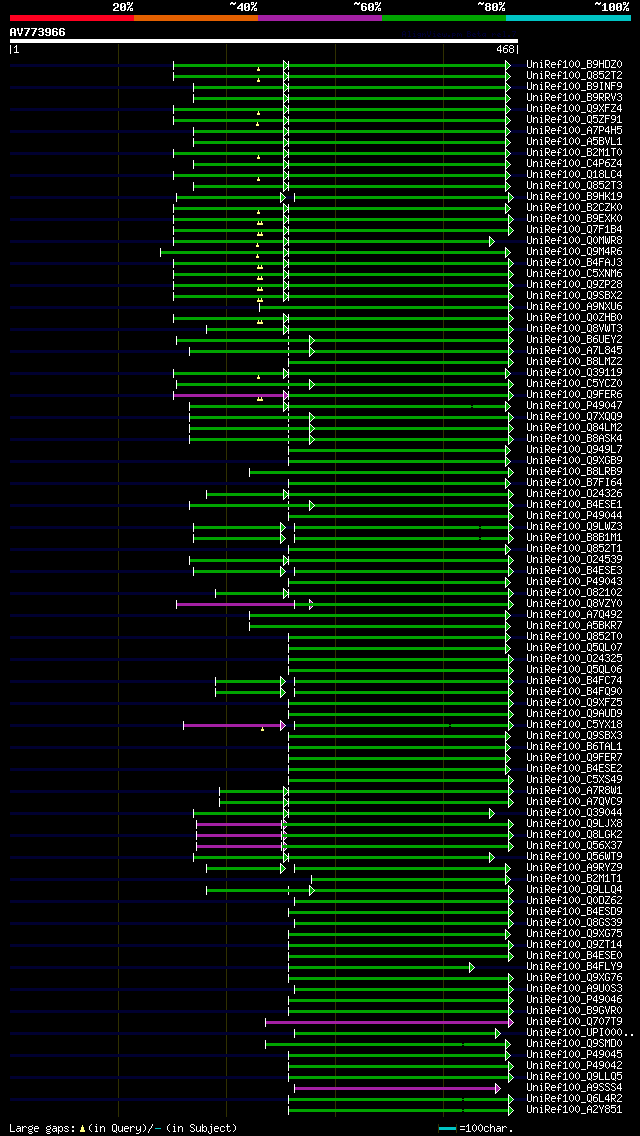Click the magenta segment in UniRef100_Q9FER6 row
The image size is (640, 1136).
click(229, 395)
